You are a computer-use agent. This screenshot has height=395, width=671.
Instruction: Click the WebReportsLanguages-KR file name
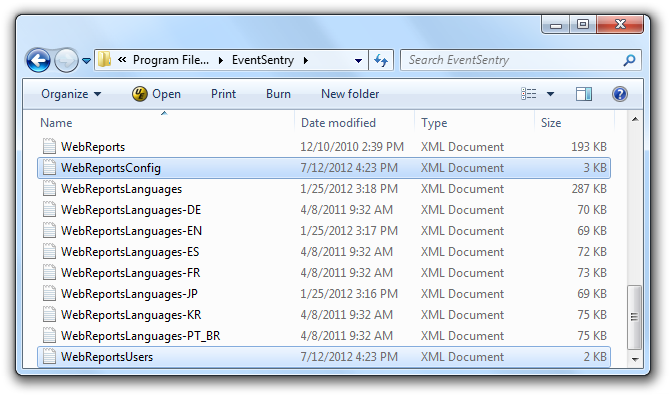tap(131, 315)
